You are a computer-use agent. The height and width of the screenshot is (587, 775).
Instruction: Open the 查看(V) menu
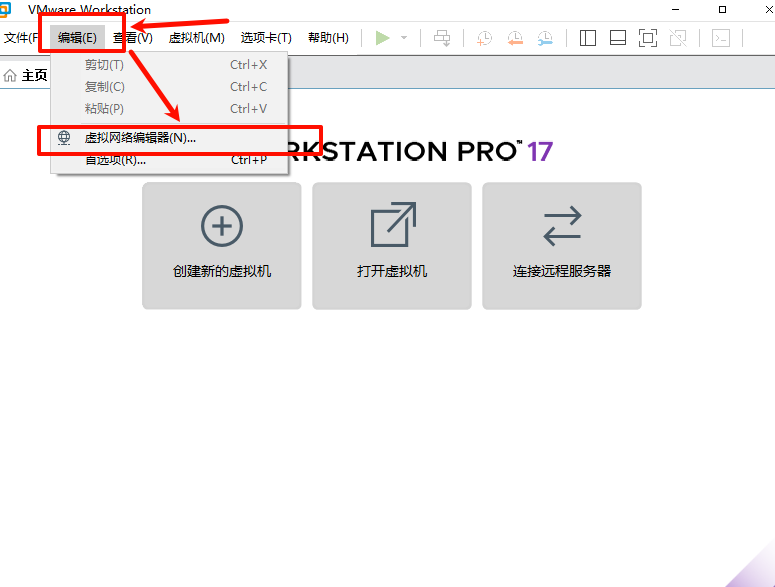(x=133, y=38)
